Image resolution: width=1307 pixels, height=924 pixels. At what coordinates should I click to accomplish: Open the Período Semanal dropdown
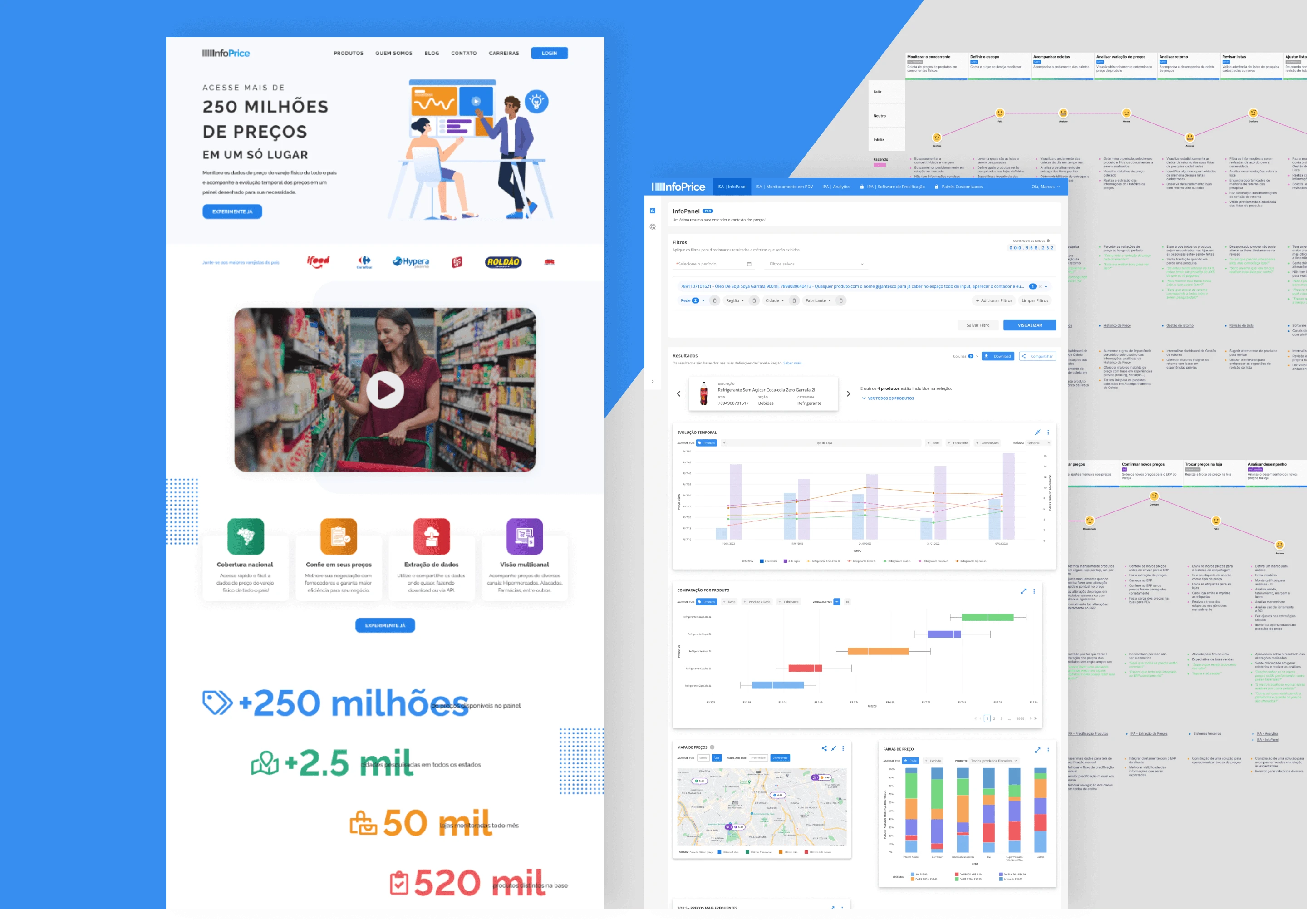point(1038,443)
